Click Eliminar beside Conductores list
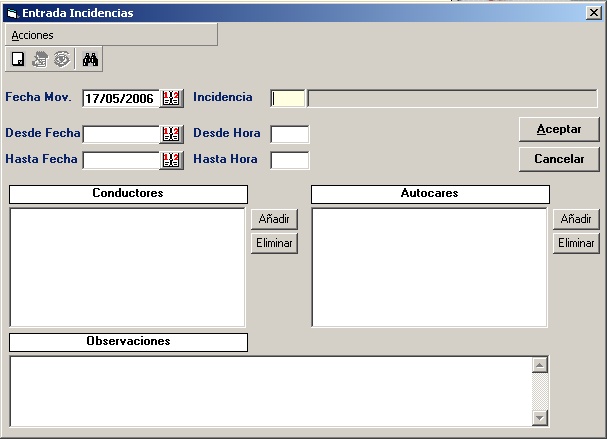 coord(274,243)
